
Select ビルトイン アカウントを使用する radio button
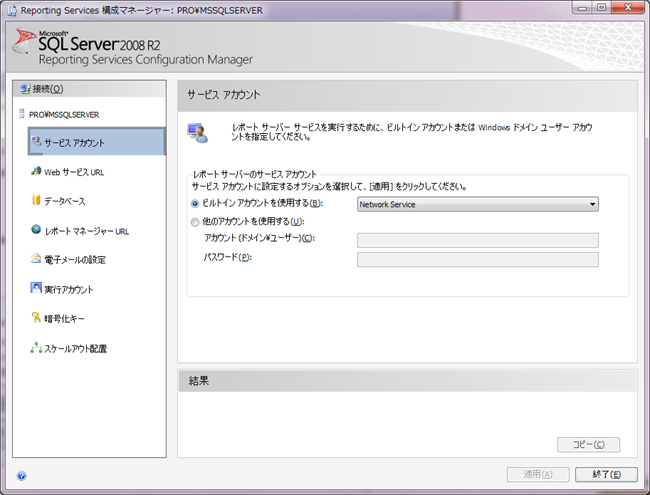(x=195, y=204)
